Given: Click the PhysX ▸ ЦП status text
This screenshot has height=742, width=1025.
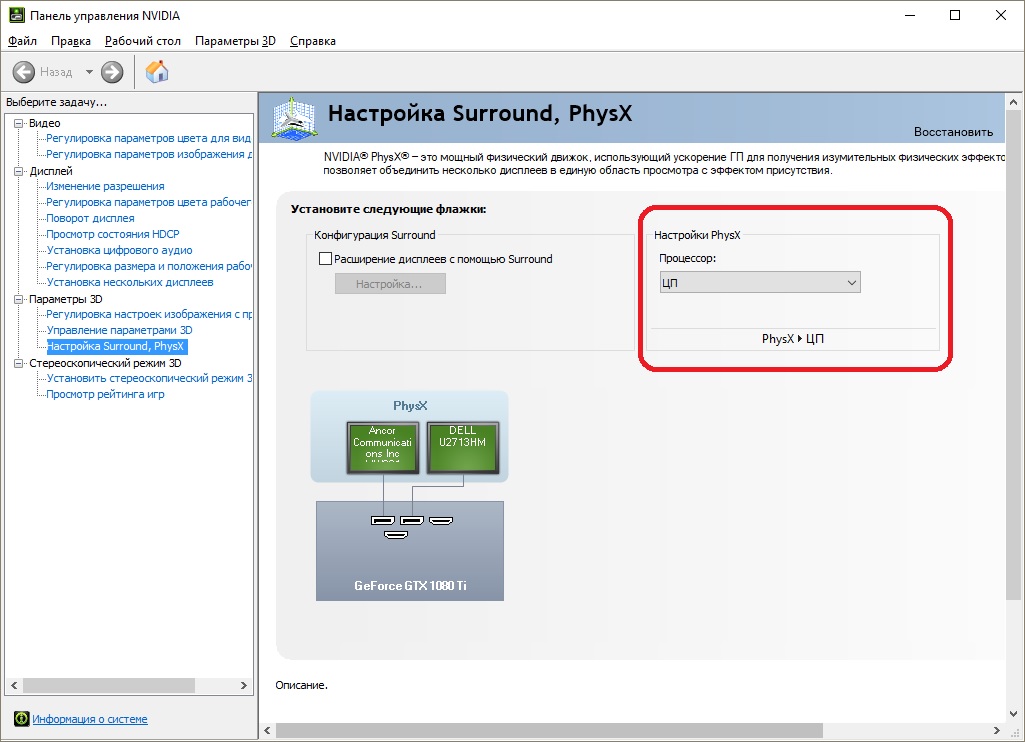Looking at the screenshot, I should (x=792, y=339).
